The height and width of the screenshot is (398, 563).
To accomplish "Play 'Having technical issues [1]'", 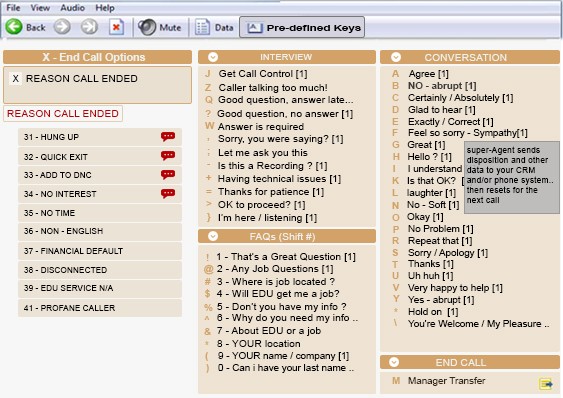I will [x=279, y=179].
